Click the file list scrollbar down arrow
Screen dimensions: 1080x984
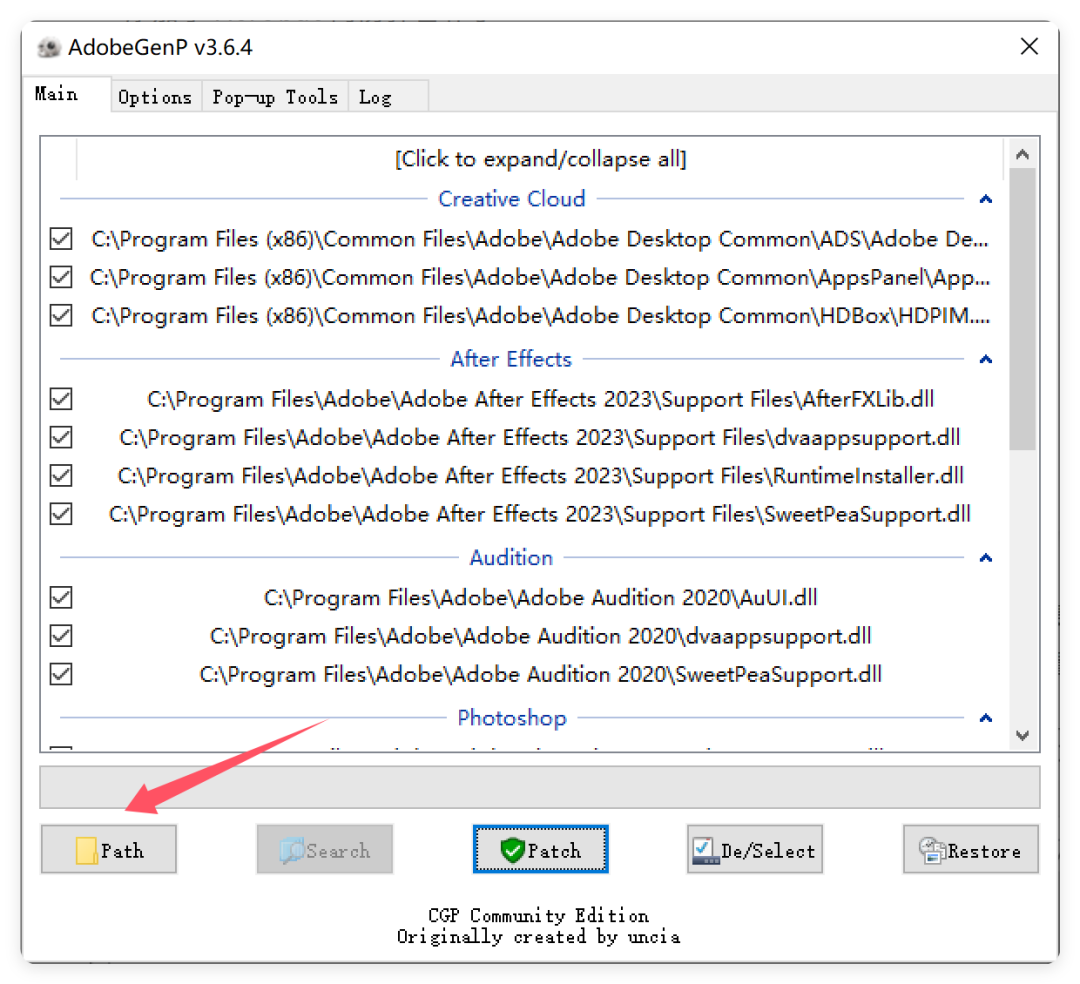tap(1022, 735)
